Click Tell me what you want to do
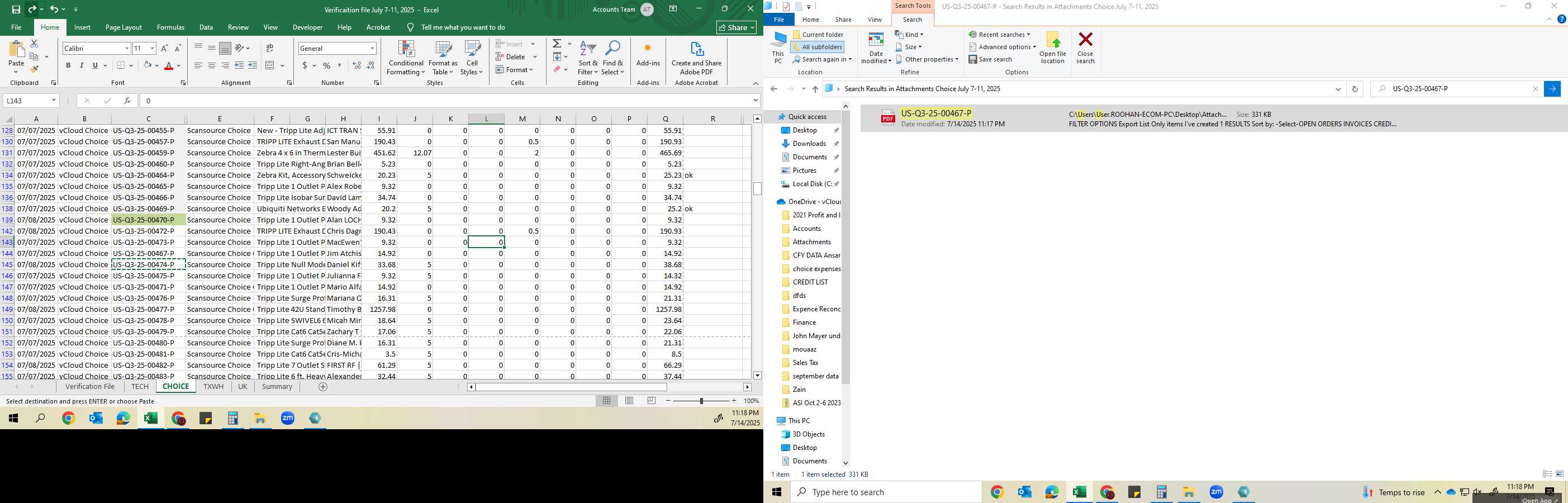 click(x=463, y=27)
